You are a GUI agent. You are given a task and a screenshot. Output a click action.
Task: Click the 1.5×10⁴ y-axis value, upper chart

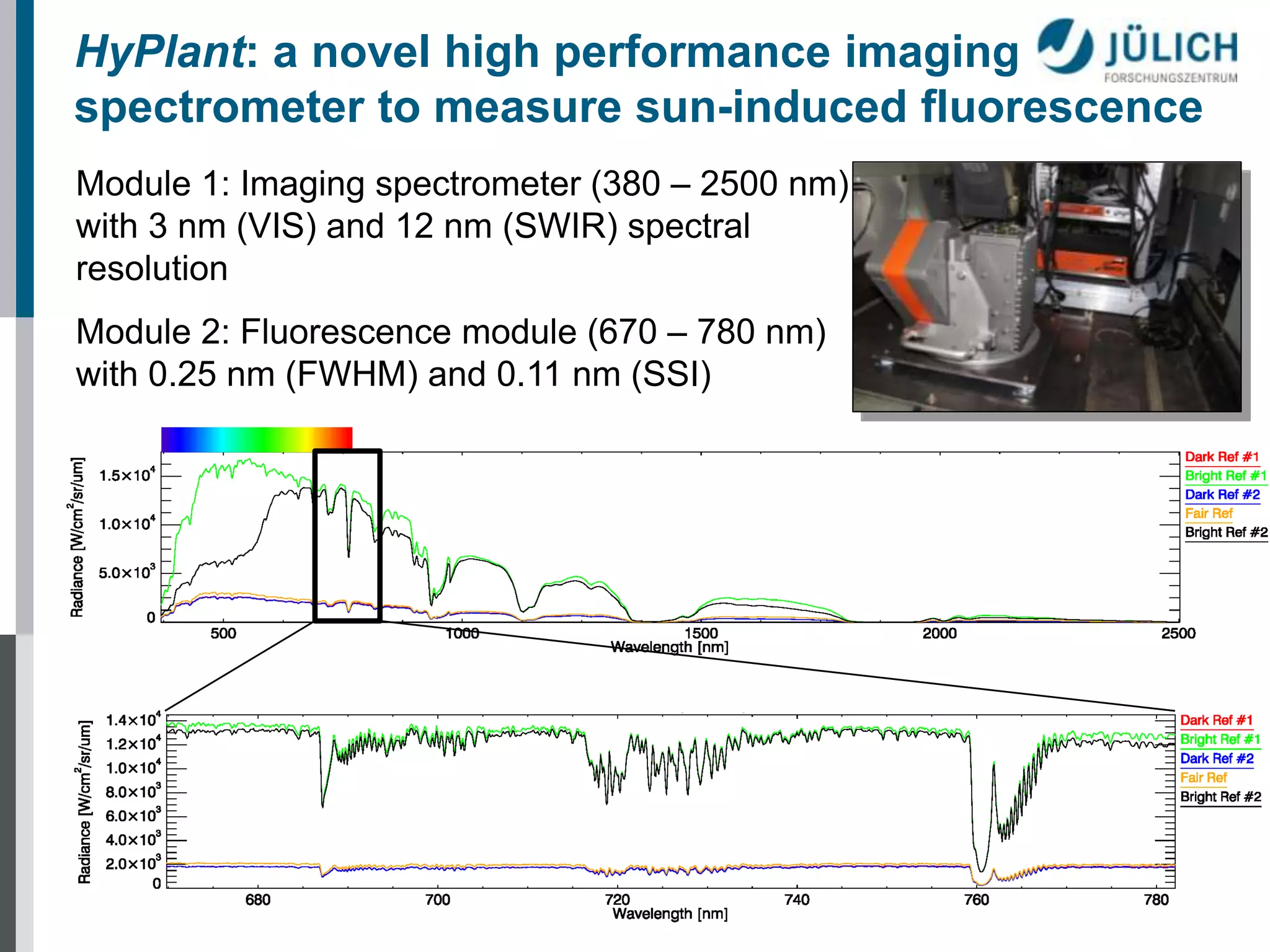pyautogui.click(x=127, y=475)
